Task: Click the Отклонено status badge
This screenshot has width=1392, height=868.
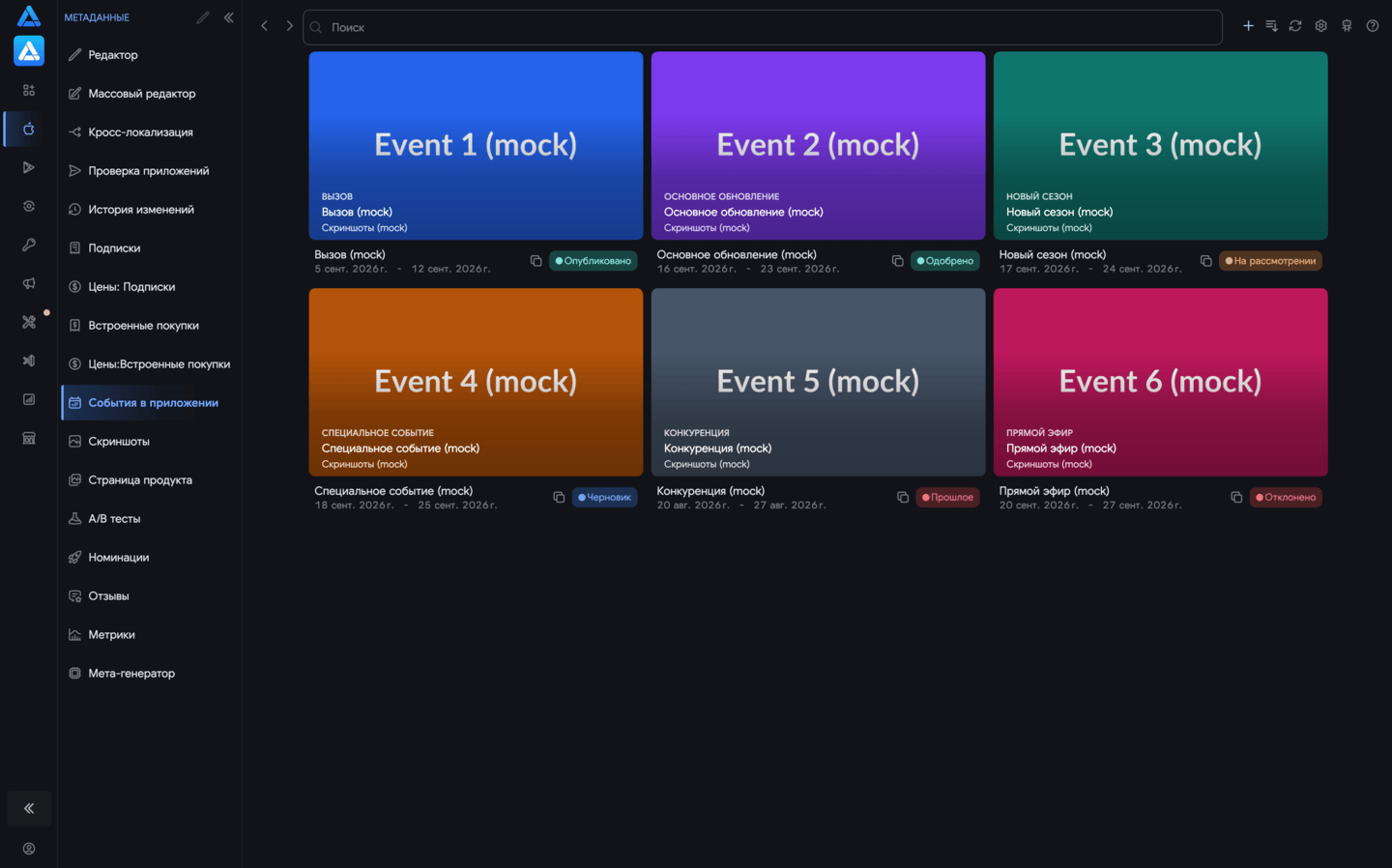Action: click(x=1285, y=497)
